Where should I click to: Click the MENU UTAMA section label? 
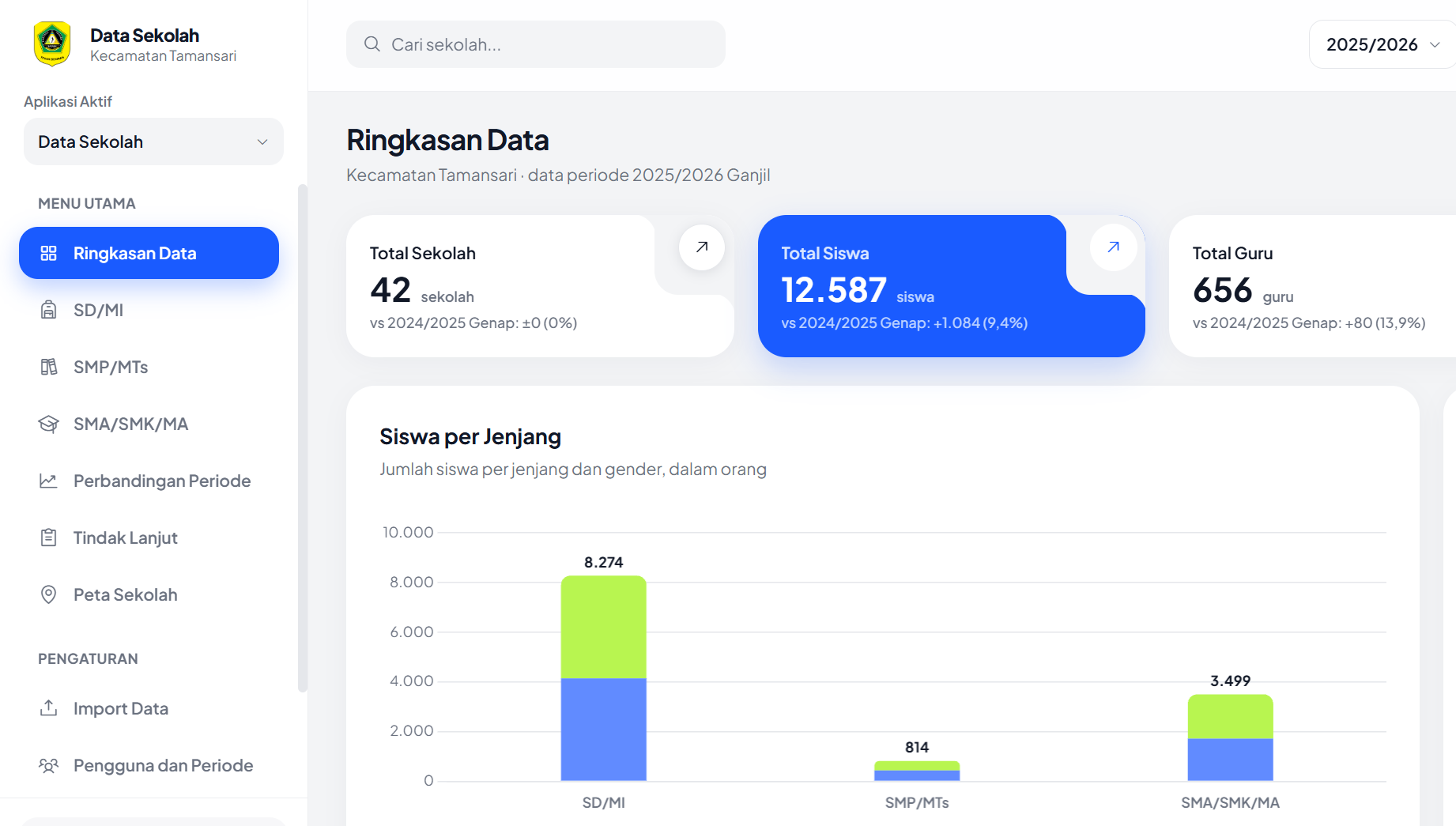pyautogui.click(x=87, y=203)
